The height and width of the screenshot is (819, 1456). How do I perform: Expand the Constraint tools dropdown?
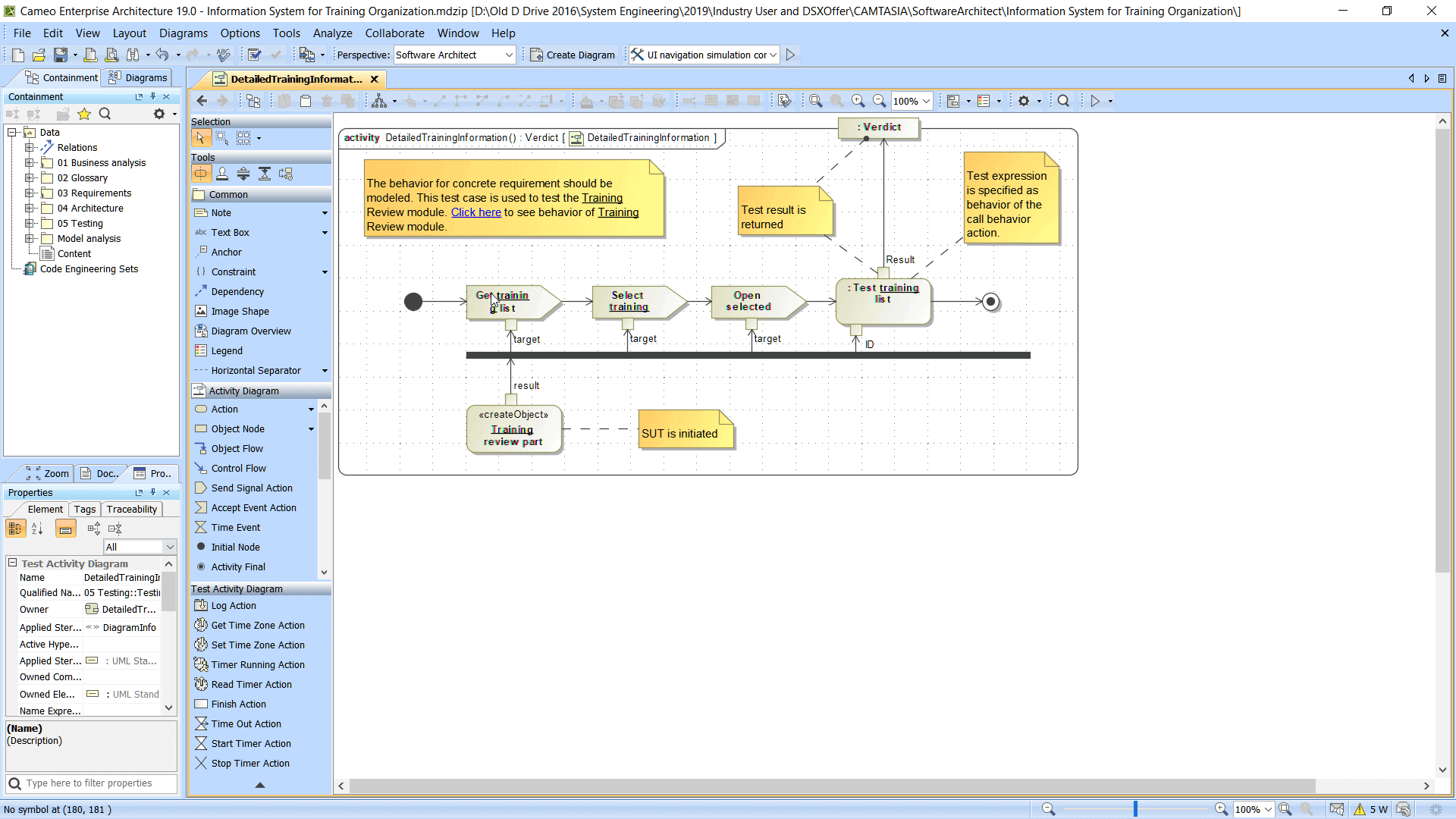pos(324,271)
